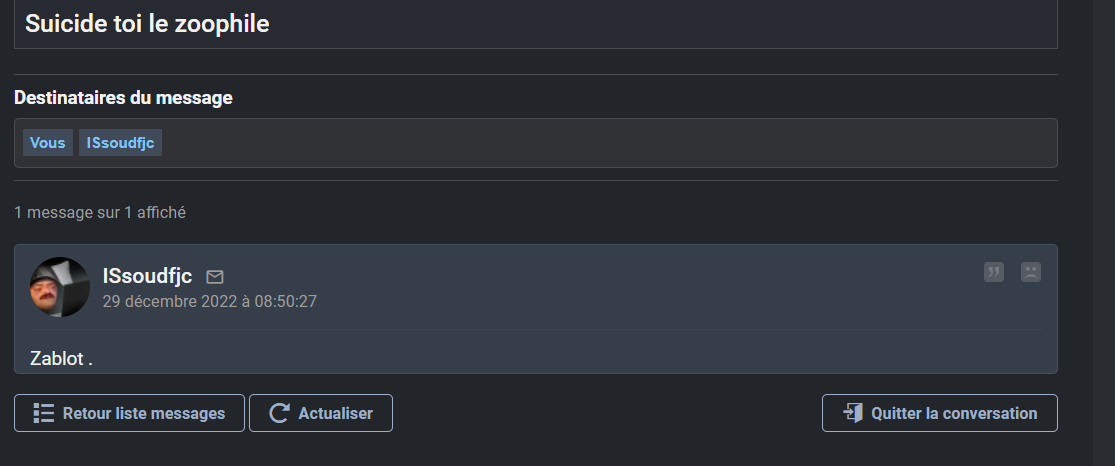Click the quote message icon
The image size is (1115, 466).
click(x=993, y=272)
